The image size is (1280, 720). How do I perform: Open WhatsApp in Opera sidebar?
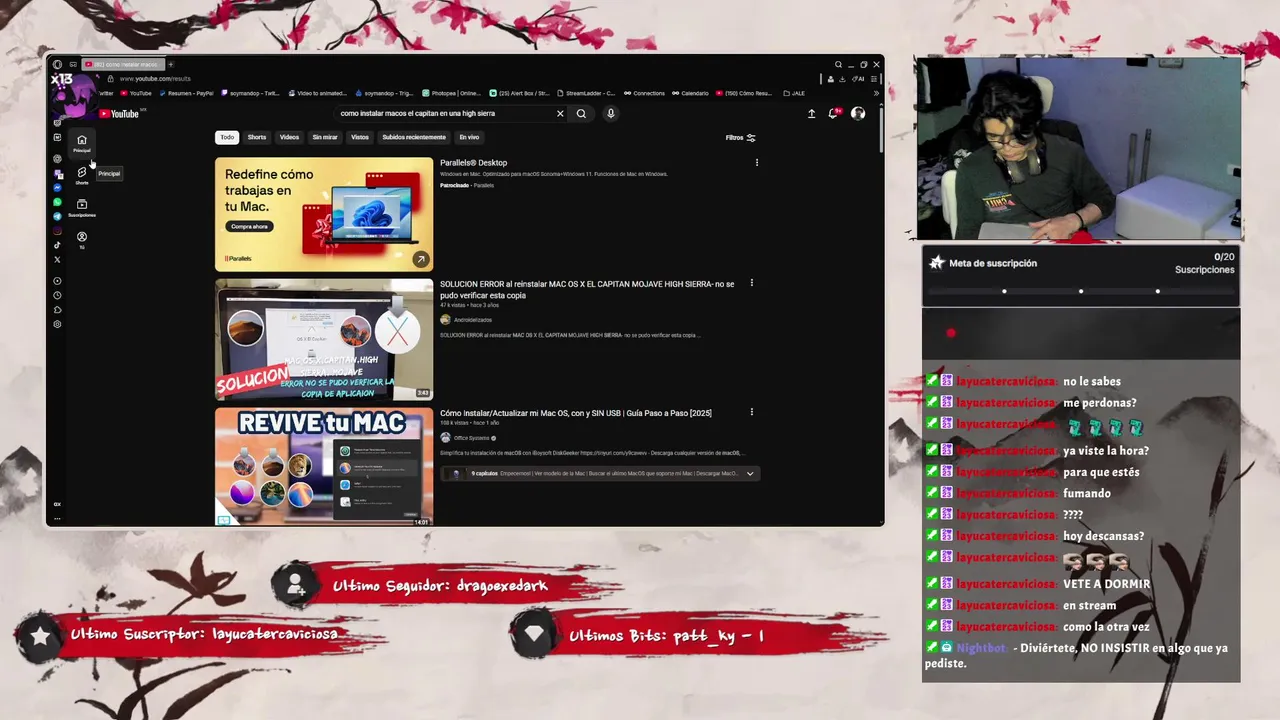[x=57, y=202]
